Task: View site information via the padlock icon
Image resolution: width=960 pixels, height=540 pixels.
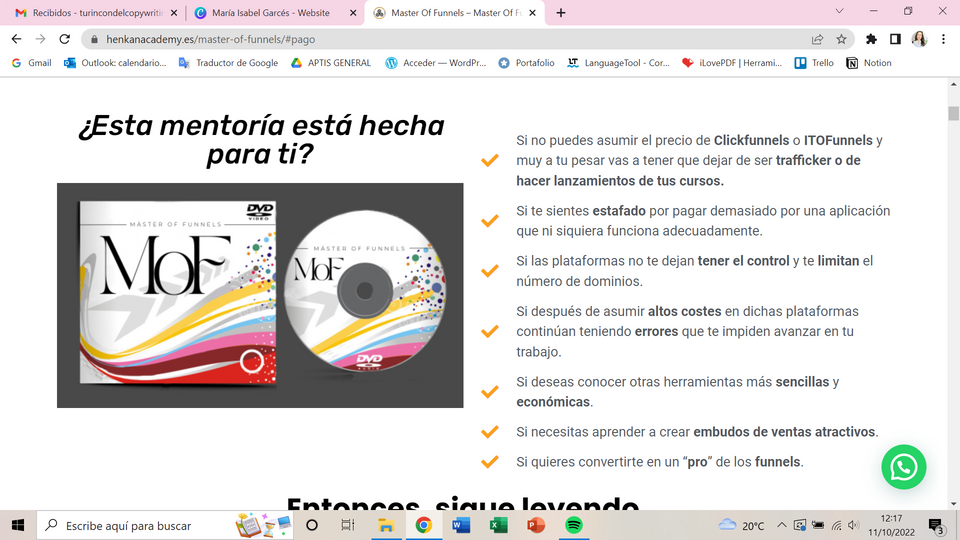Action: pyautogui.click(x=94, y=39)
